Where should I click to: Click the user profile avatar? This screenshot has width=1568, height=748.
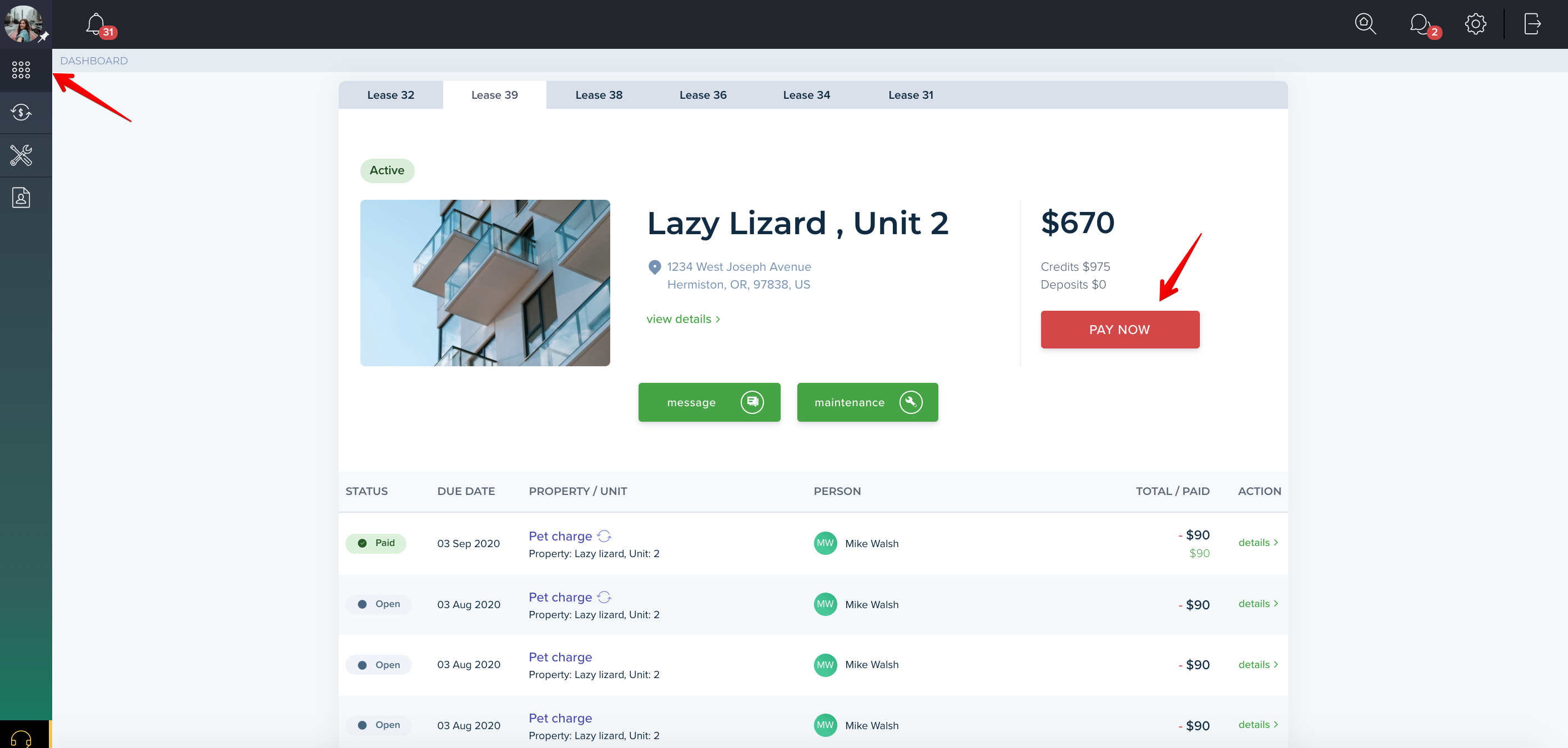click(x=23, y=24)
